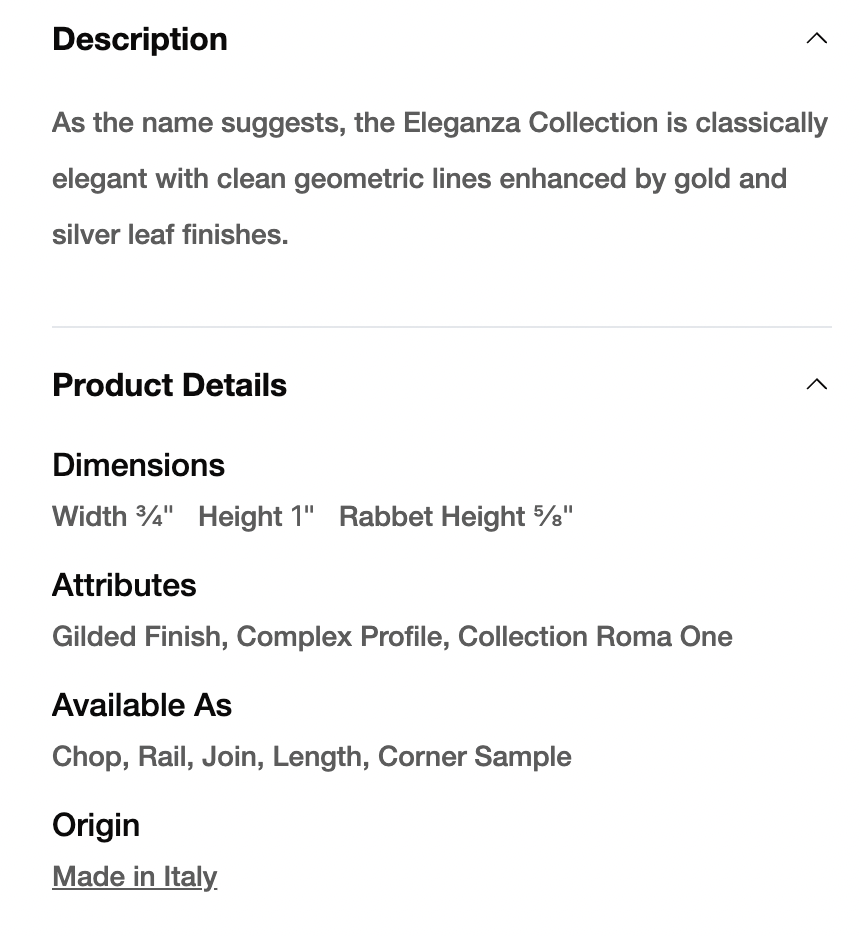Click the Join availability option
860x936 pixels.
pyautogui.click(x=229, y=757)
